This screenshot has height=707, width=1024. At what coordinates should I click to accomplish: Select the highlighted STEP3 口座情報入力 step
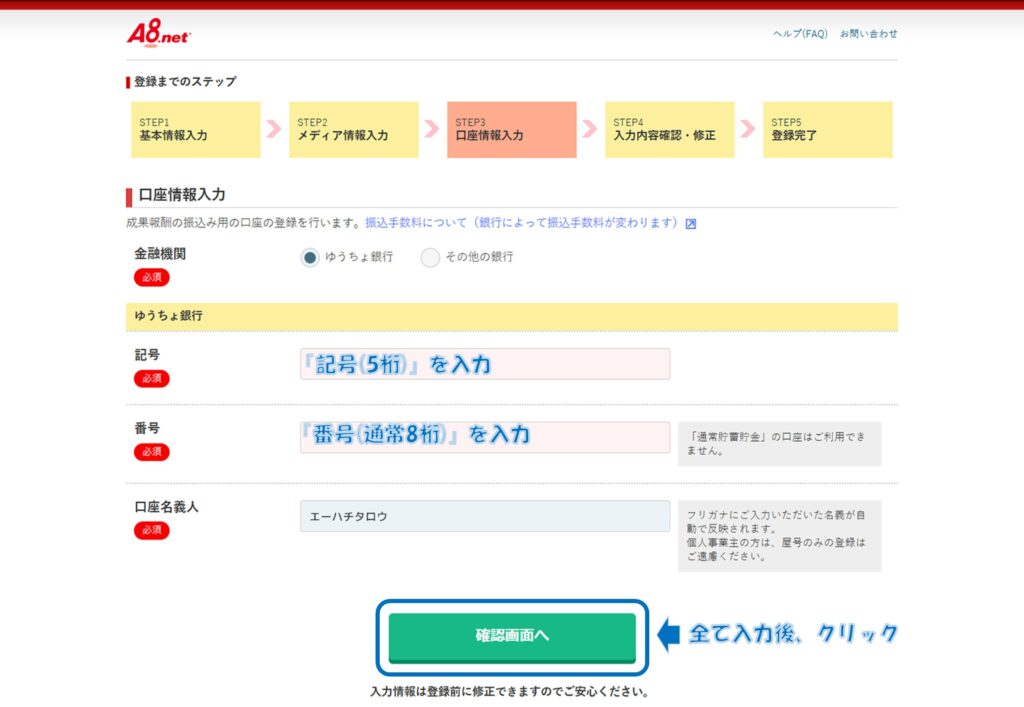coord(512,130)
